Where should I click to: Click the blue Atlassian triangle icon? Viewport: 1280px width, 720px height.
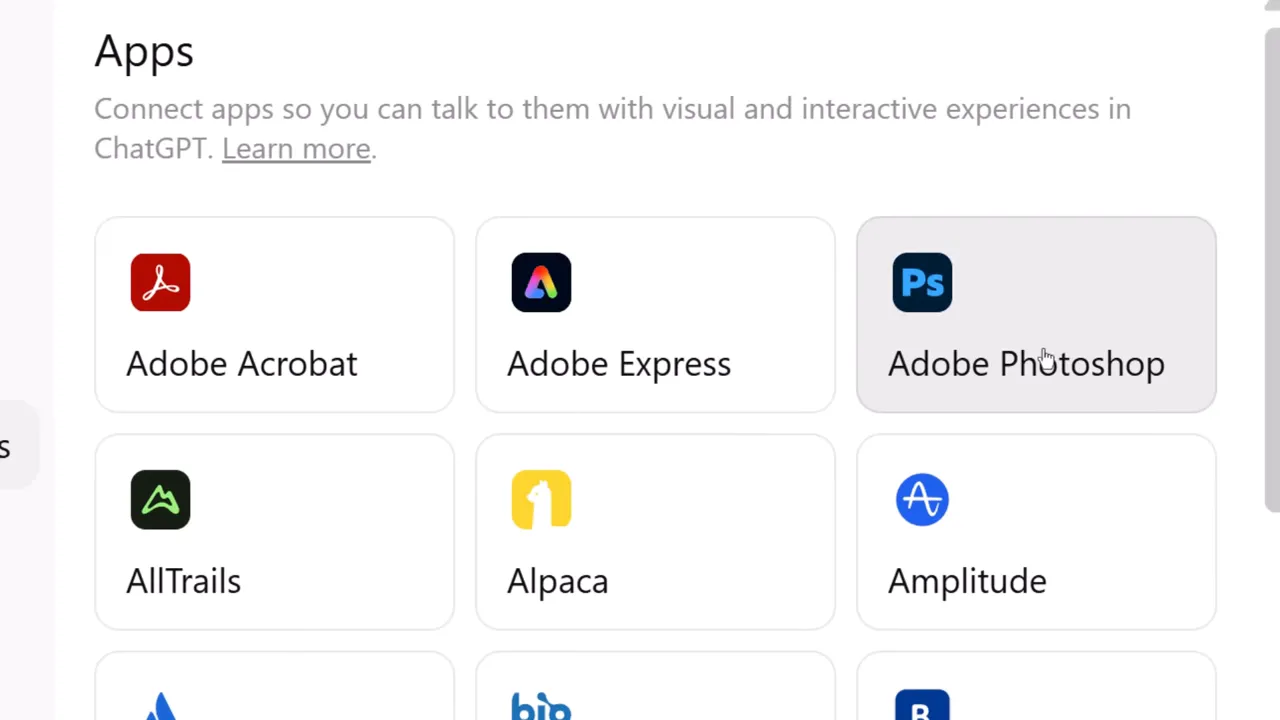[160, 706]
